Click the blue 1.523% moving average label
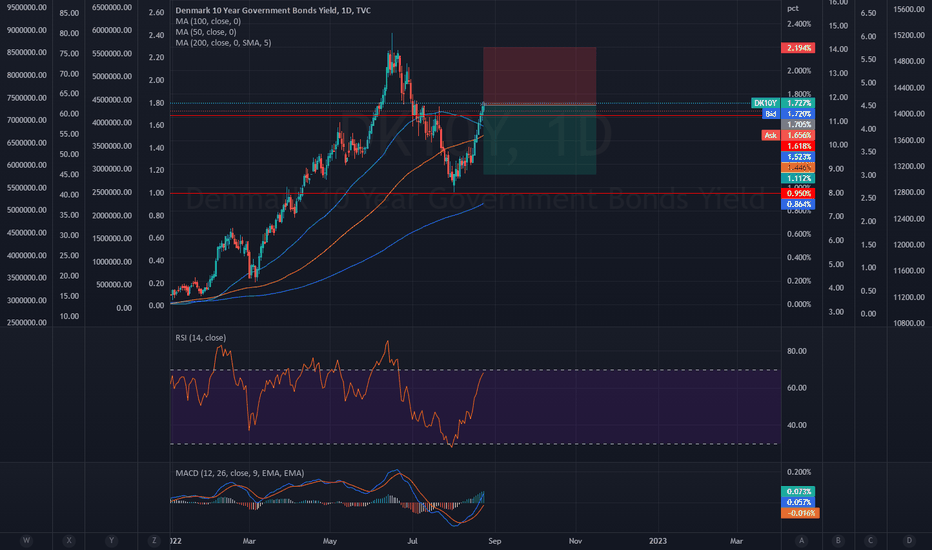Image resolution: width=932 pixels, height=550 pixels. (x=798, y=157)
